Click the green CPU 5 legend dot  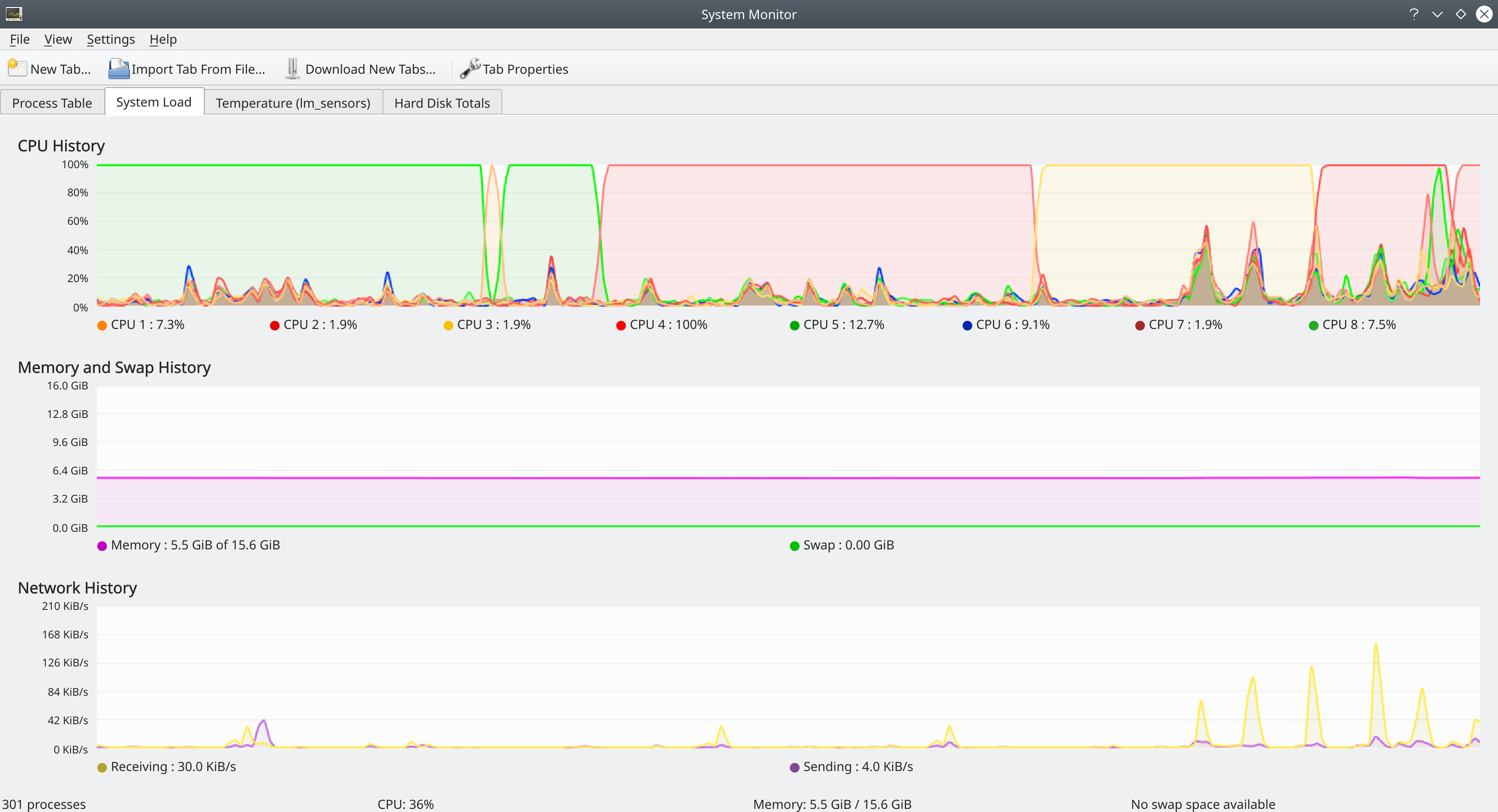pyautogui.click(x=794, y=326)
